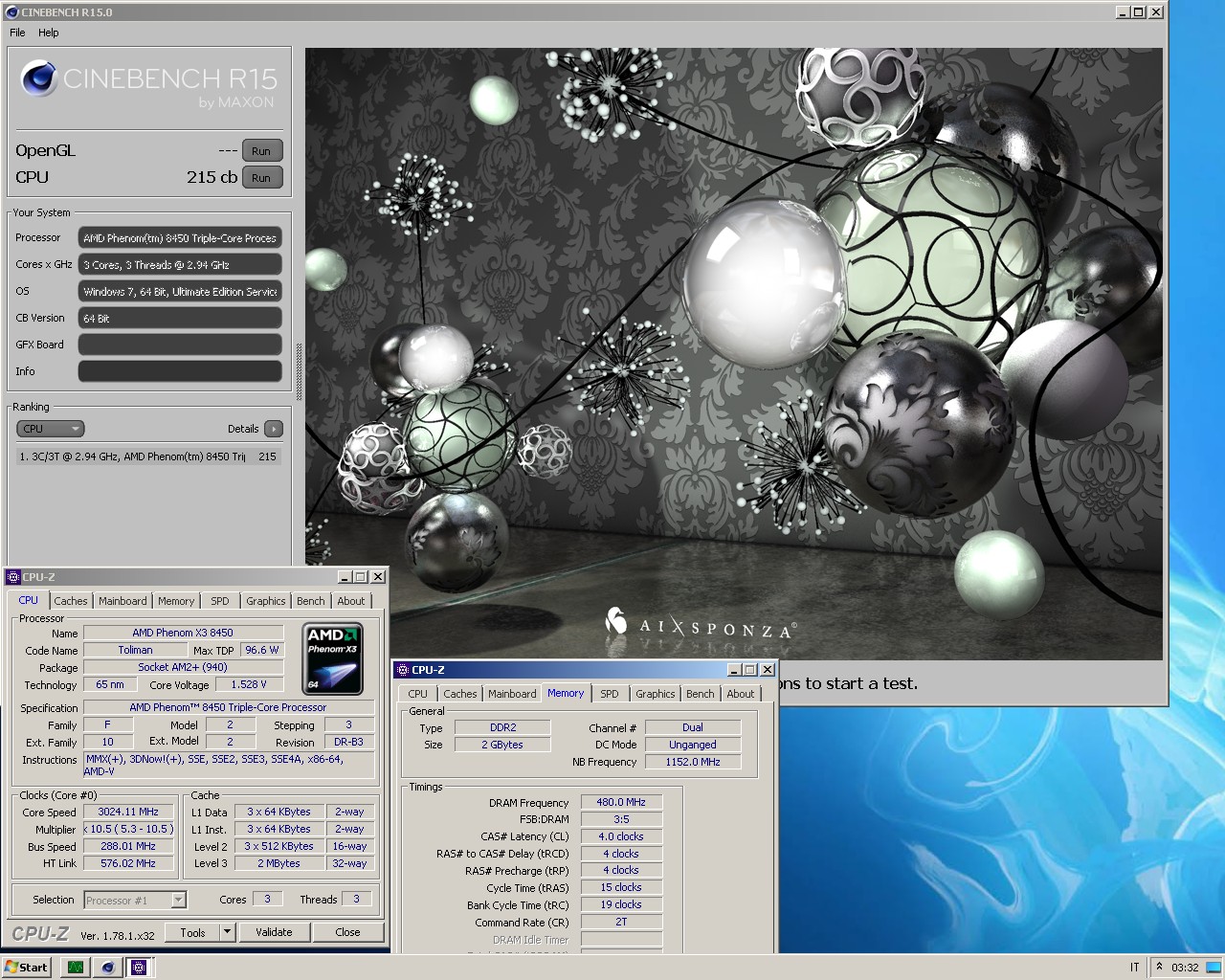Click the Tools button in CPU-Z

click(x=192, y=932)
